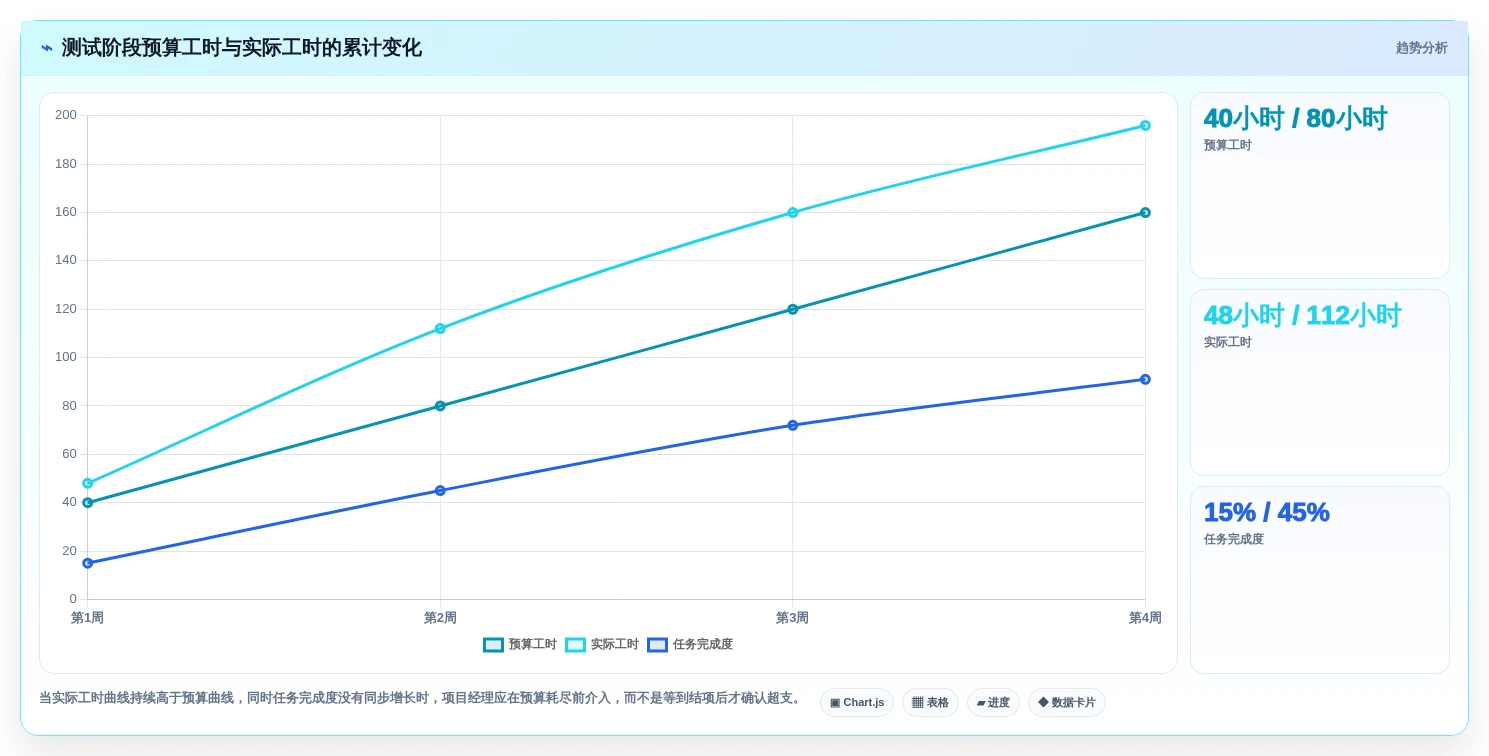The image size is (1489, 756).
Task: Toggle the 预算工时 legend entry
Action: (x=520, y=645)
